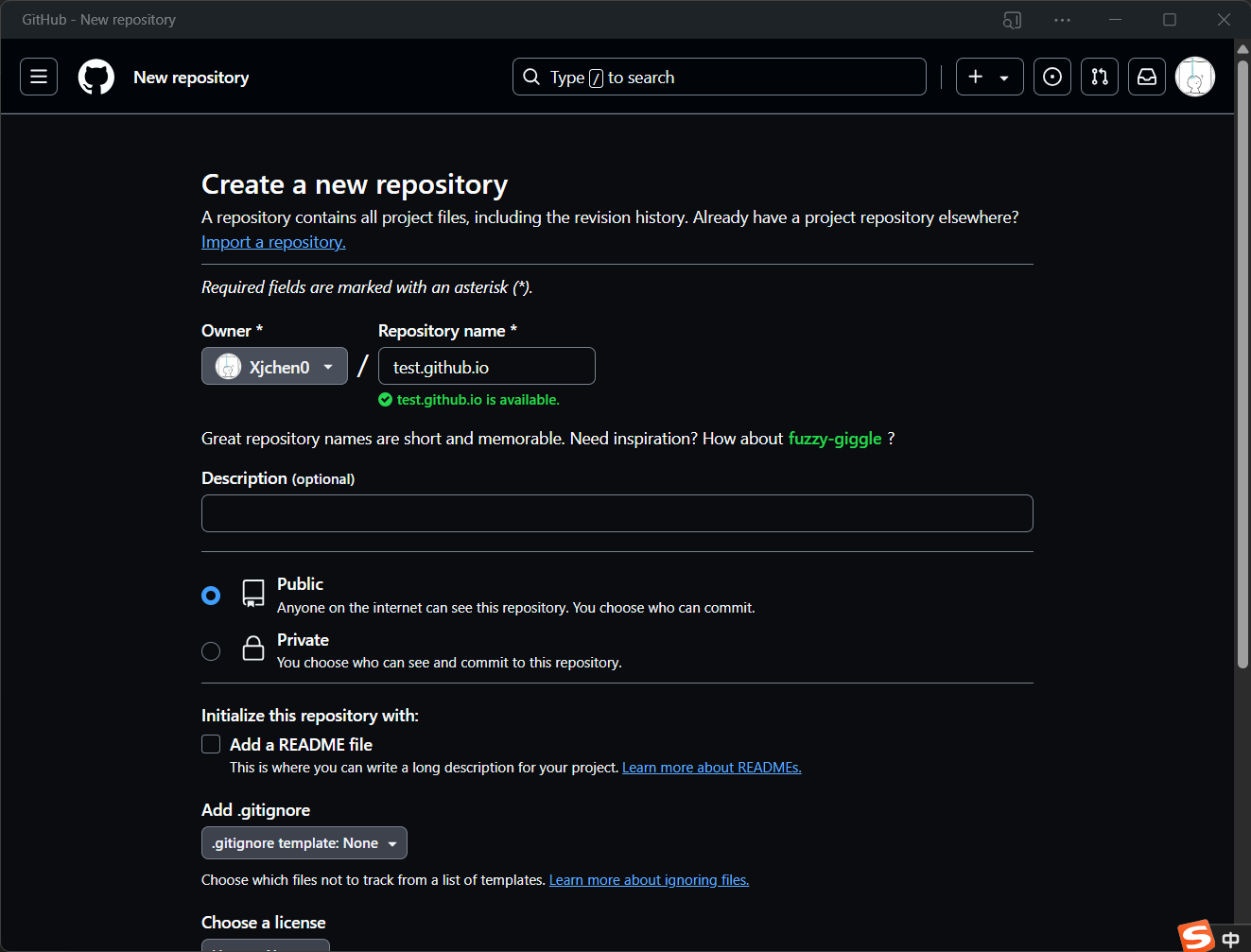Click the vertical page scrollbar thumb
The height and width of the screenshot is (952, 1251).
point(1242,359)
